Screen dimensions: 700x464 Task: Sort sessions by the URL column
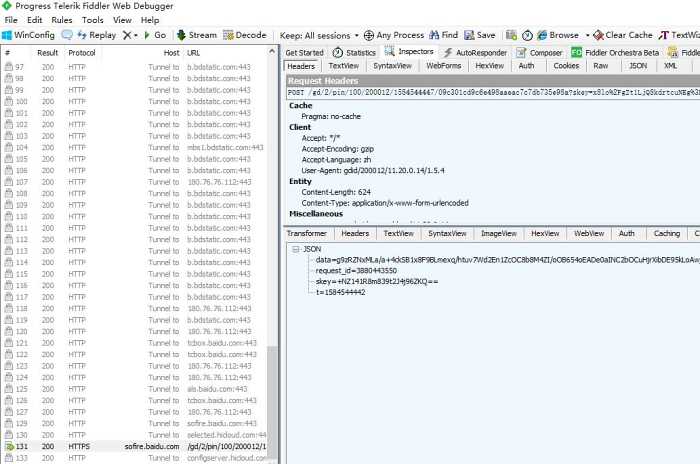(x=193, y=53)
